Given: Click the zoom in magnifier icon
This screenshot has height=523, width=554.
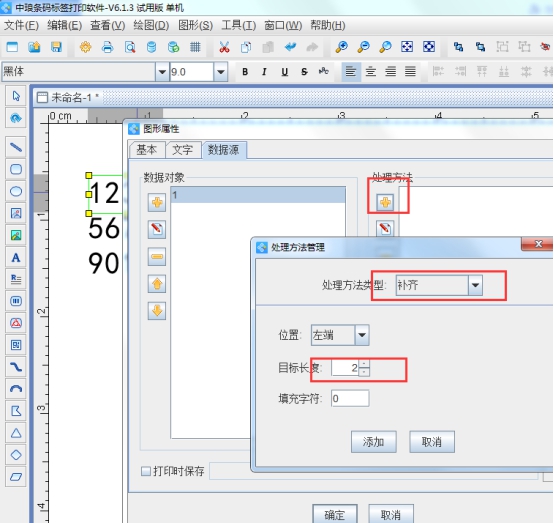Looking at the screenshot, I should tap(341, 47).
